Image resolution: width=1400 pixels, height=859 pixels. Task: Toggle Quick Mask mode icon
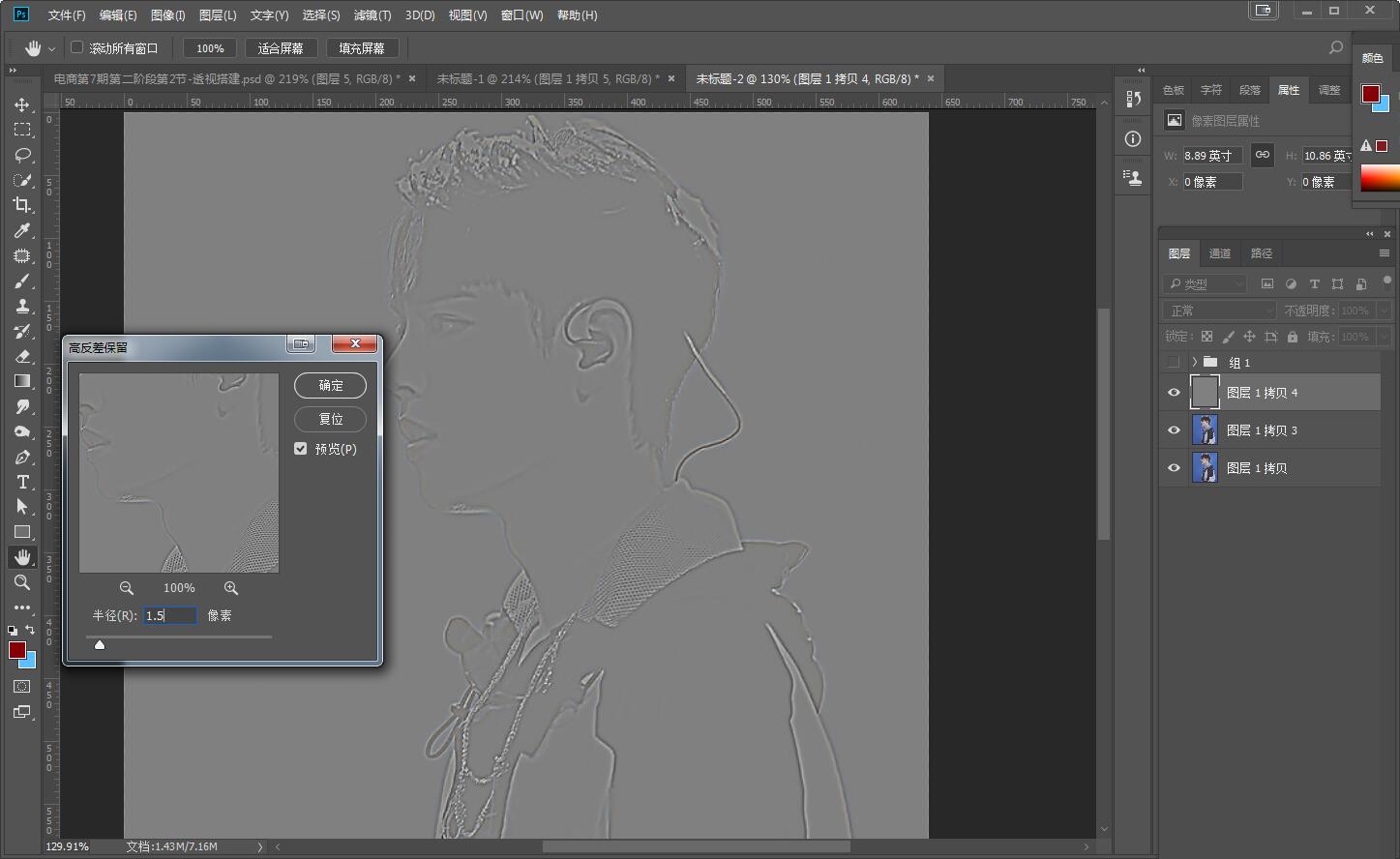coord(22,686)
